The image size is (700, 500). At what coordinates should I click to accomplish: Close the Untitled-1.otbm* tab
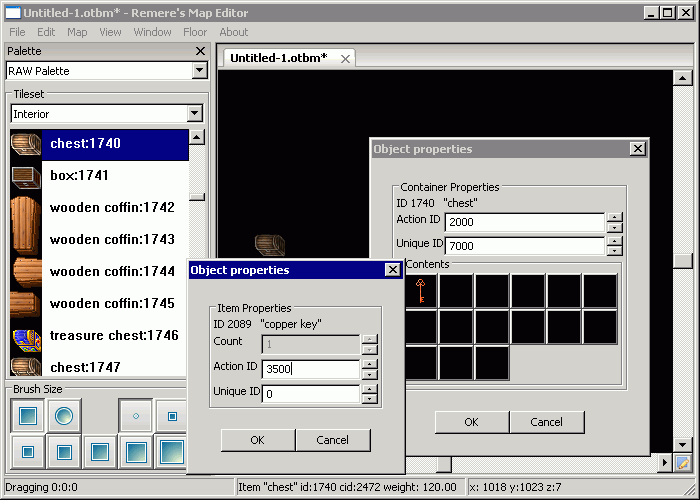(x=345, y=59)
